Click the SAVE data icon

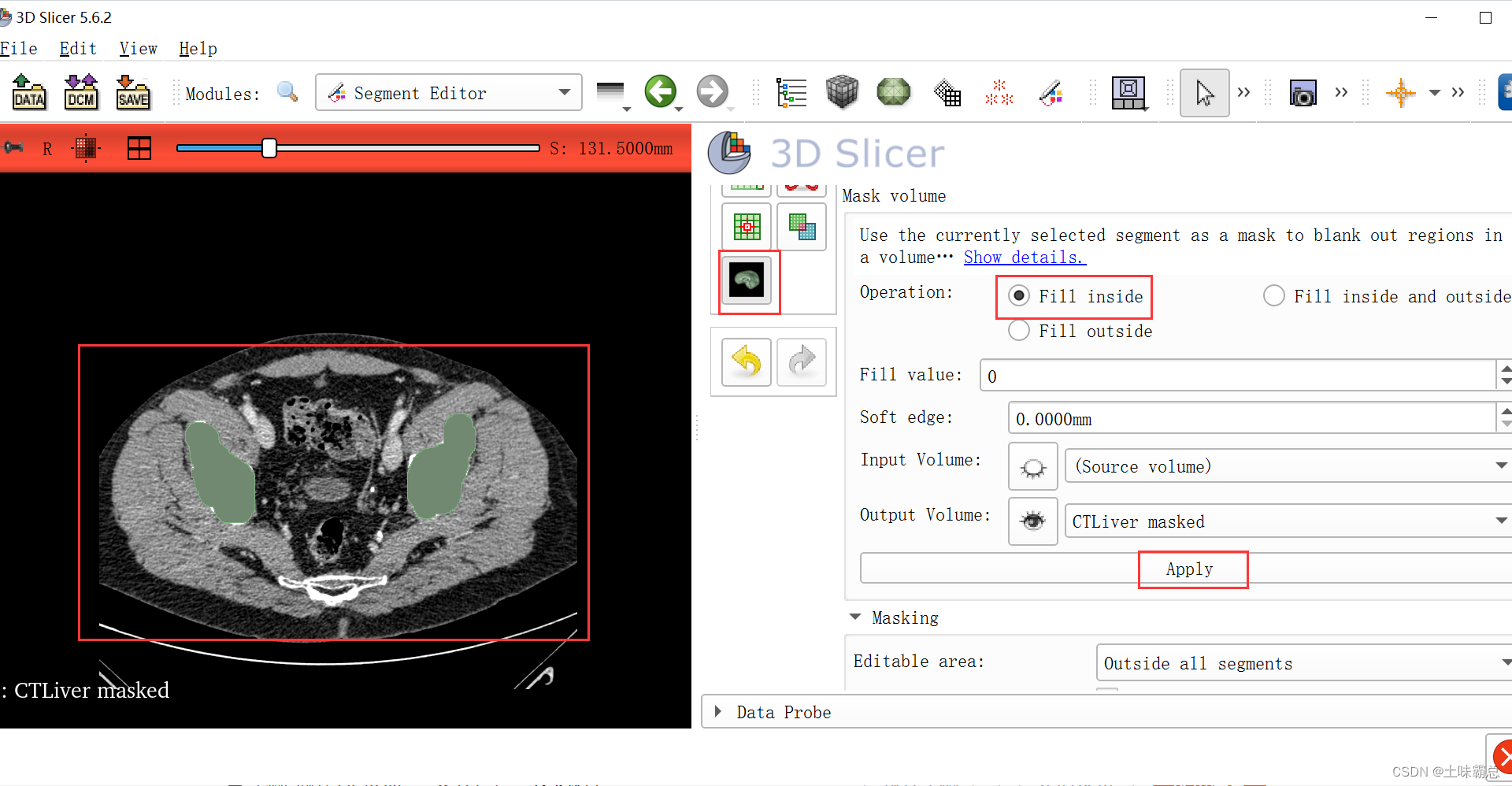click(133, 92)
